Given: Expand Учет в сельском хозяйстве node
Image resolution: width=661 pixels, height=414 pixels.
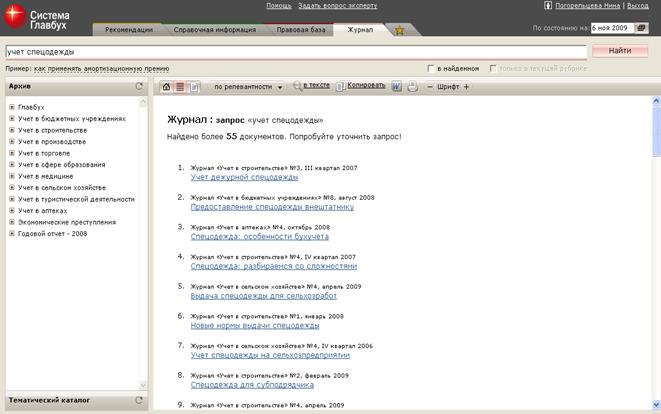Looking at the screenshot, I should (12, 187).
